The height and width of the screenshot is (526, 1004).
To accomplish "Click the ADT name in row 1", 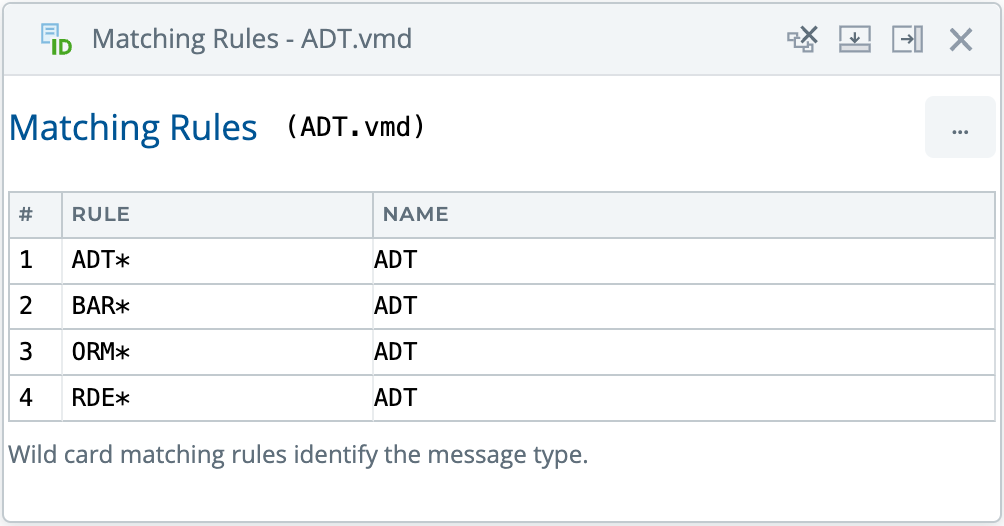I will click(x=396, y=260).
